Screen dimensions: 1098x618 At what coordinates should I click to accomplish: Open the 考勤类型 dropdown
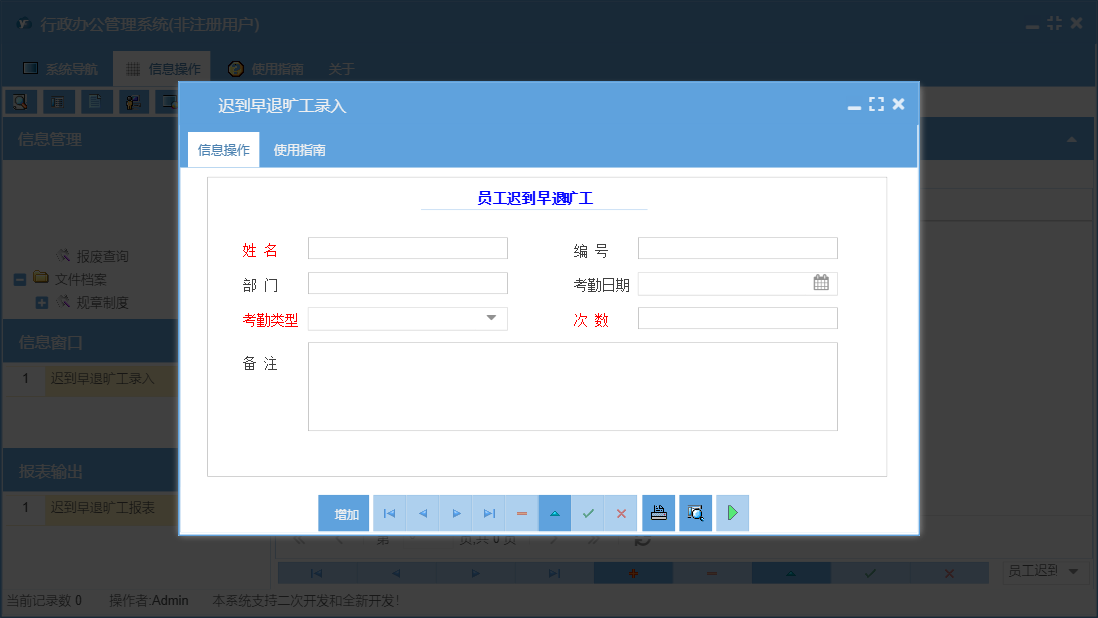click(491, 318)
